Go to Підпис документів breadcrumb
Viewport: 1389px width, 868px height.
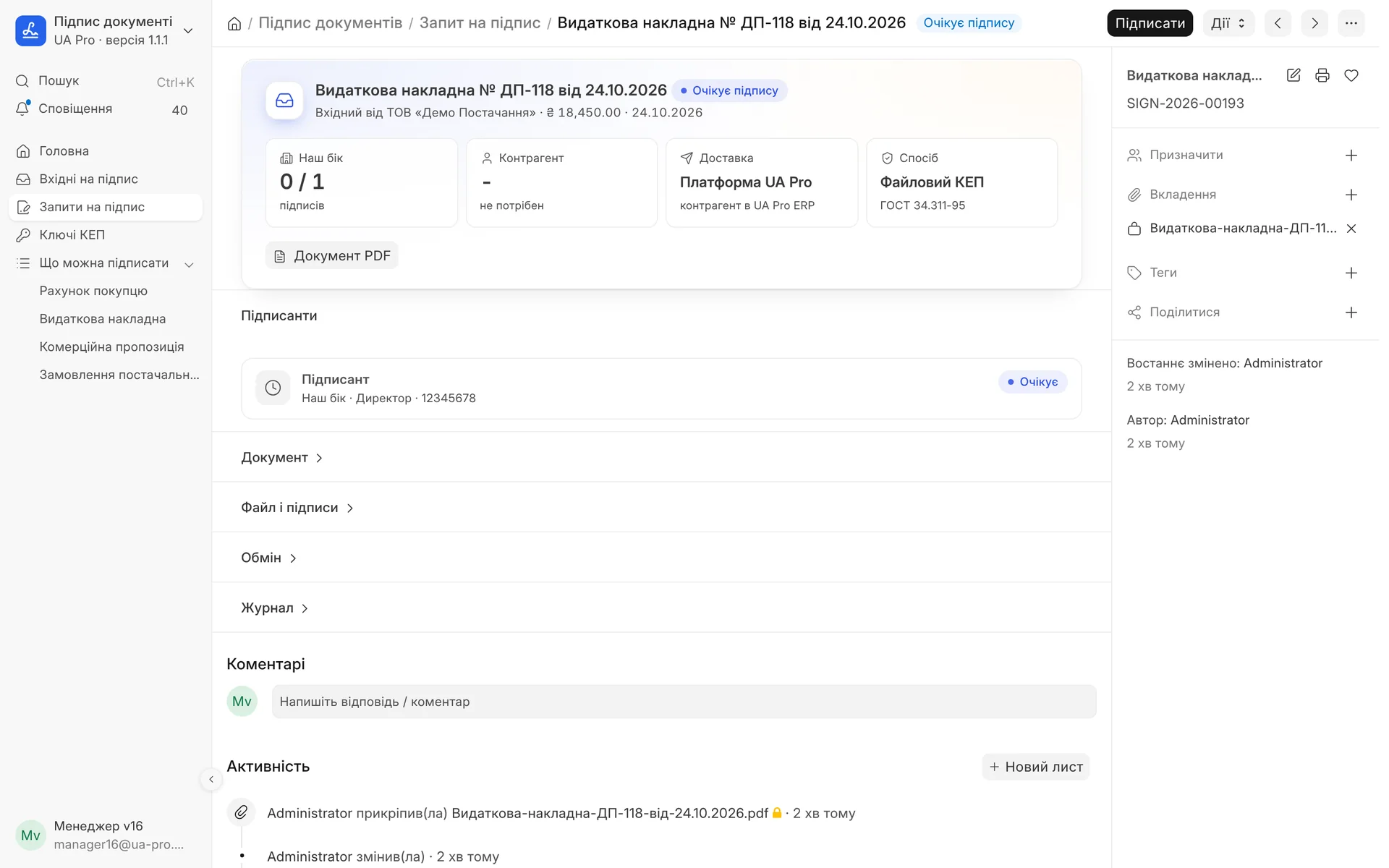click(331, 23)
